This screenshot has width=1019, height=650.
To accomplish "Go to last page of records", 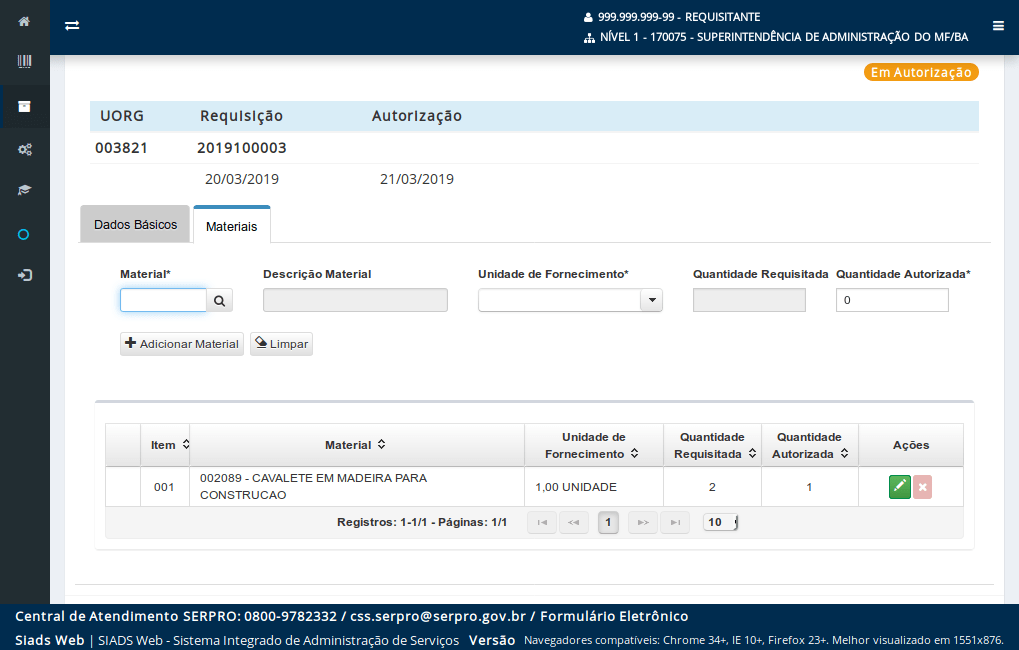I will pyautogui.click(x=675, y=523).
